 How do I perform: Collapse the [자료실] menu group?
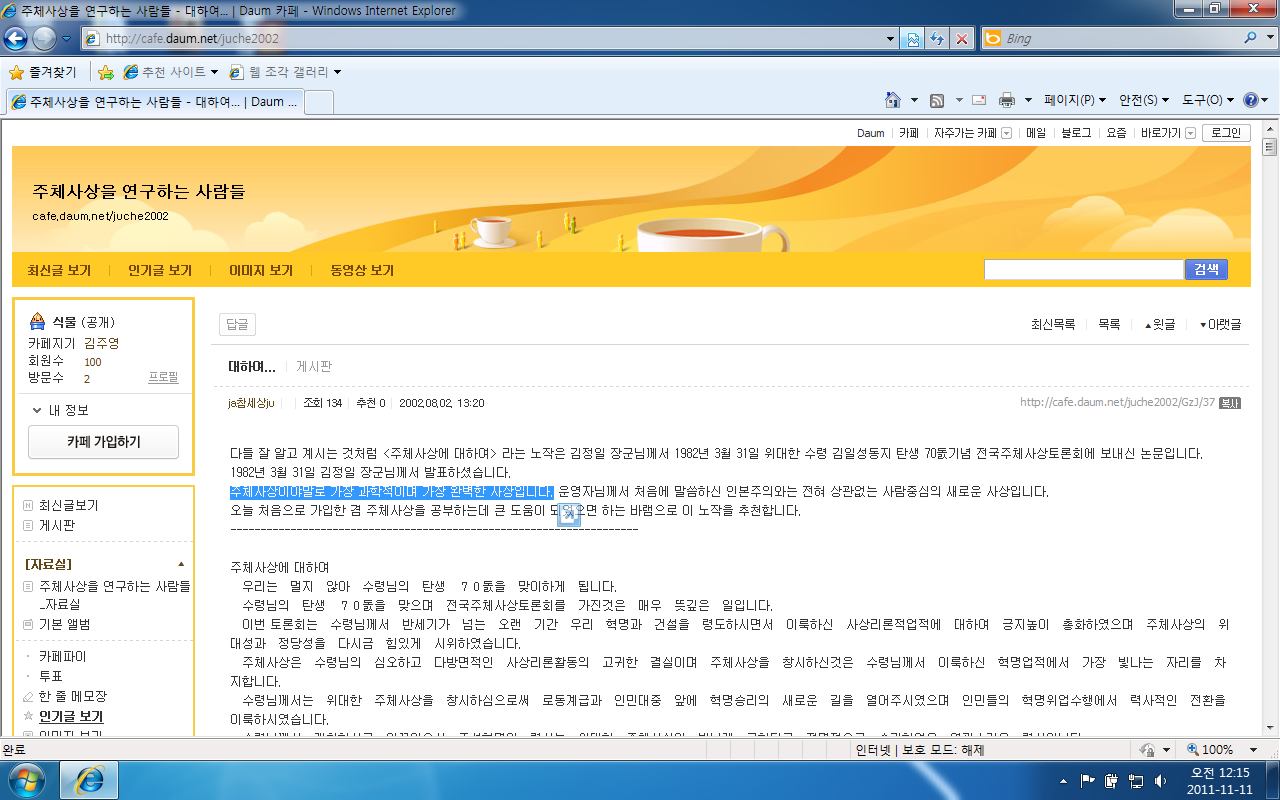181,564
